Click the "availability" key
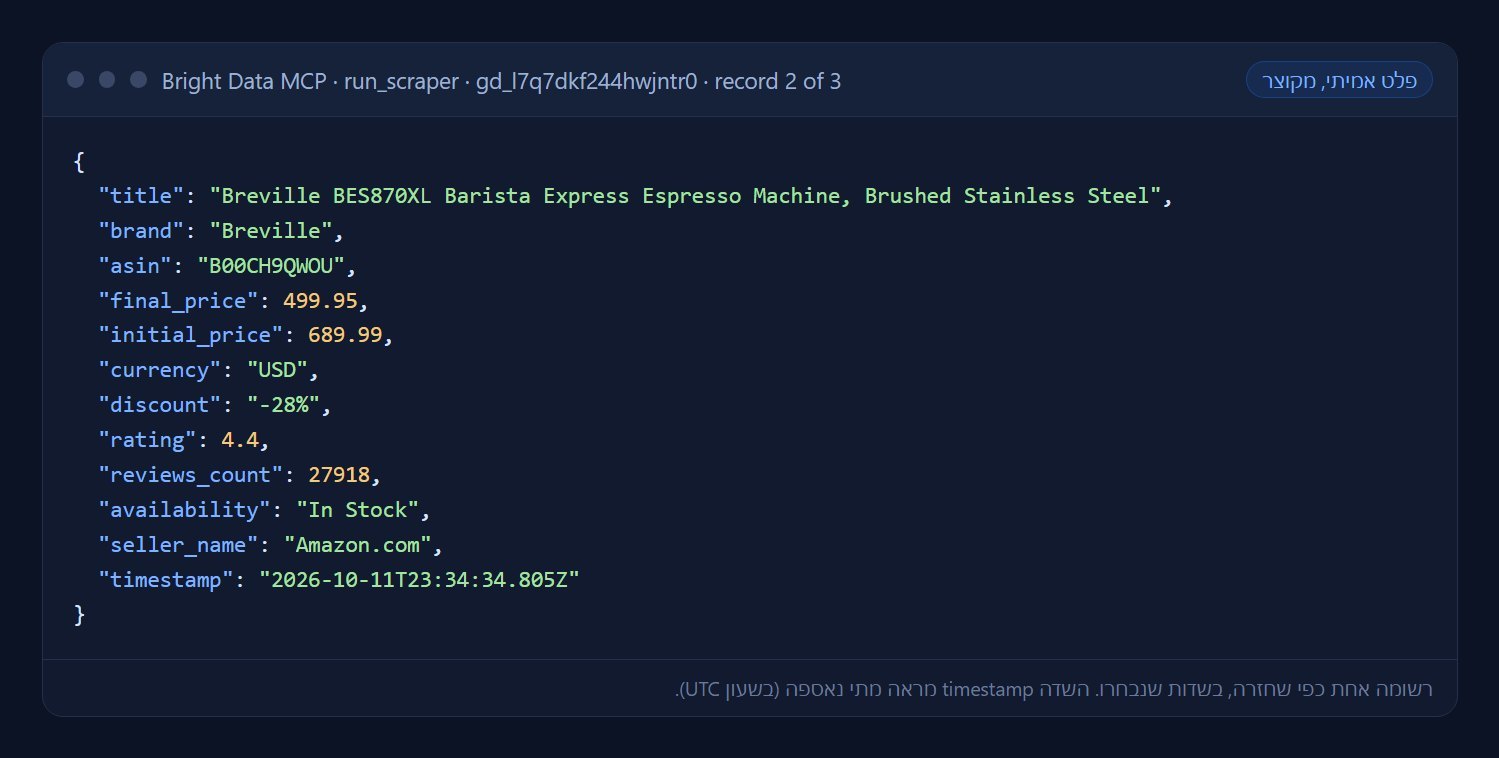This screenshot has width=1499, height=758. point(185,510)
